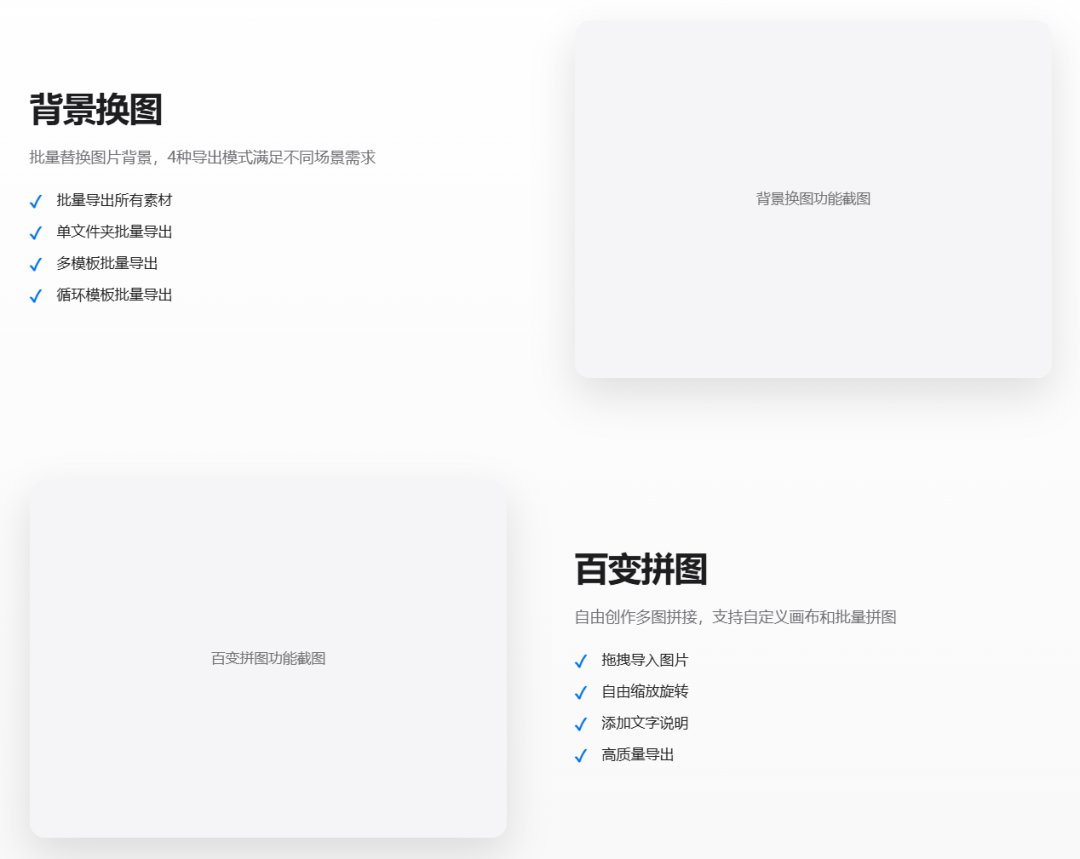Click the 循环模板批量导出 list entry
1080x859 pixels.
click(x=113, y=295)
